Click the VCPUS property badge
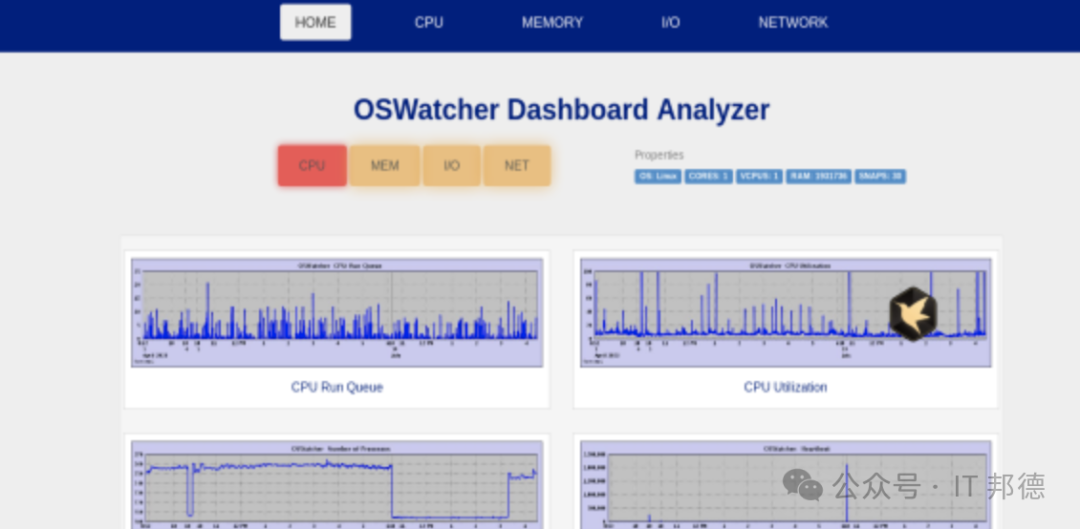The width and height of the screenshot is (1080, 529). point(759,176)
